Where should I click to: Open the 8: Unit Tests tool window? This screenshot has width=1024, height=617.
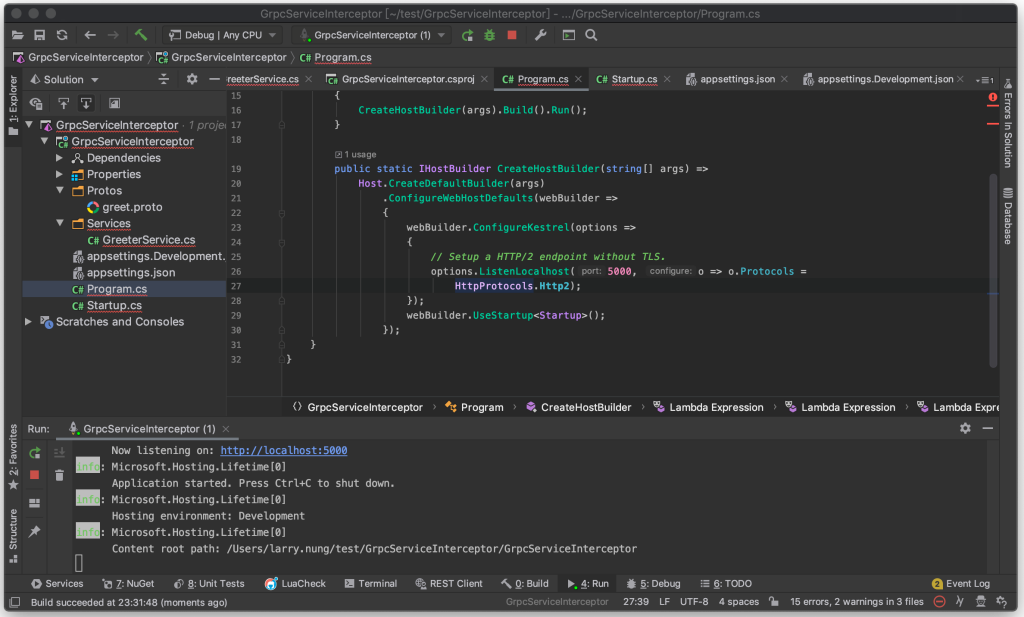[x=209, y=583]
